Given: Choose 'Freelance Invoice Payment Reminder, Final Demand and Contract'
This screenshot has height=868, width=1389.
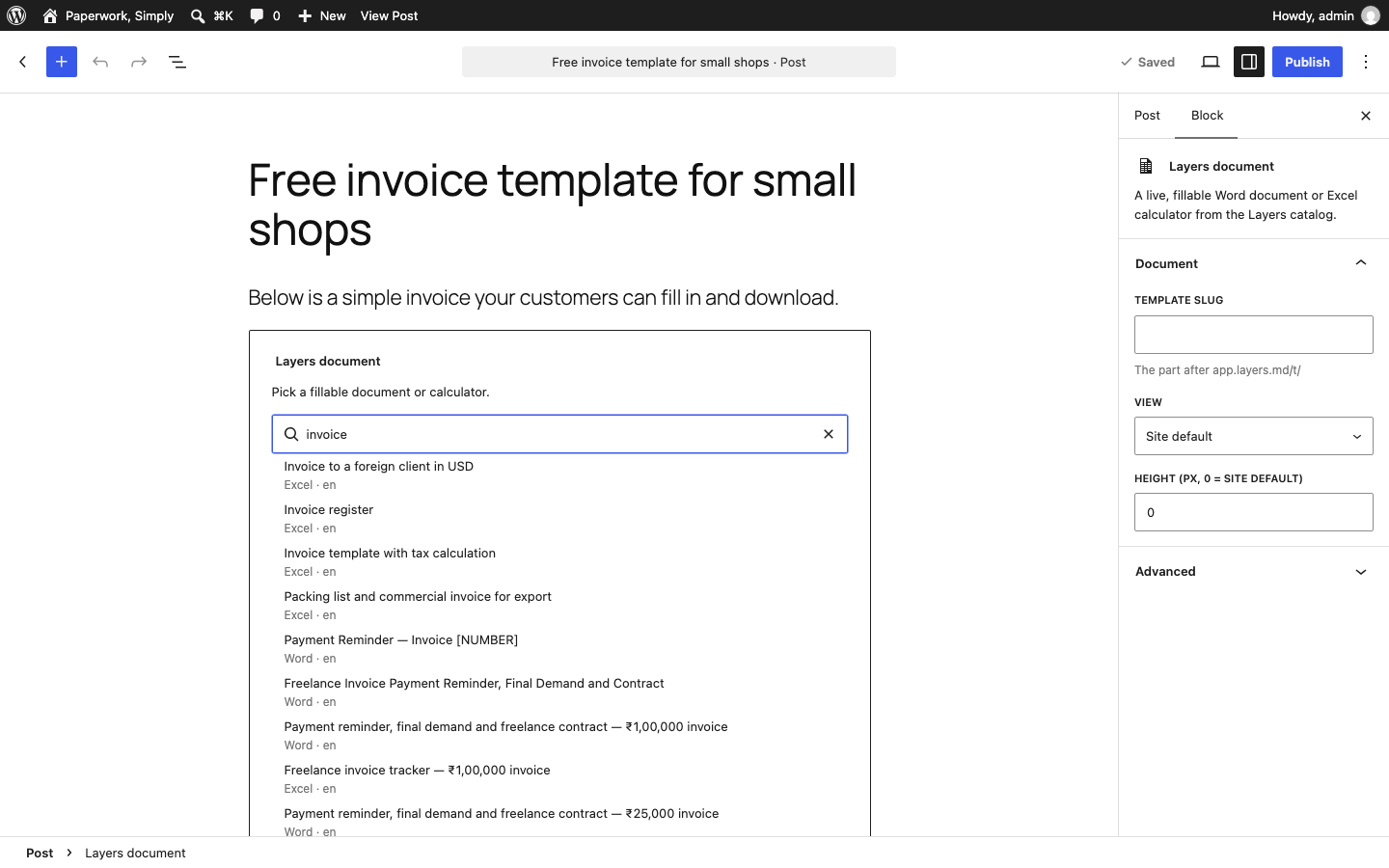Looking at the screenshot, I should pyautogui.click(x=559, y=692).
